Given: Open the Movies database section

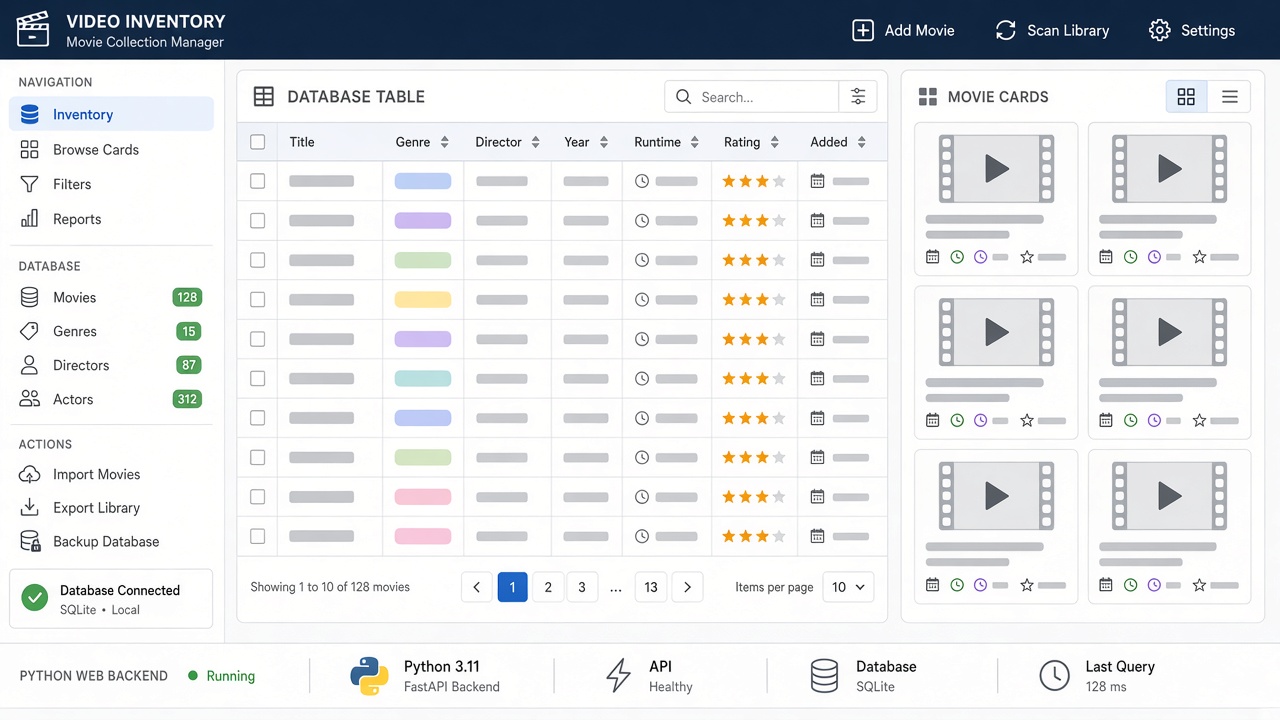Looking at the screenshot, I should click(111, 297).
